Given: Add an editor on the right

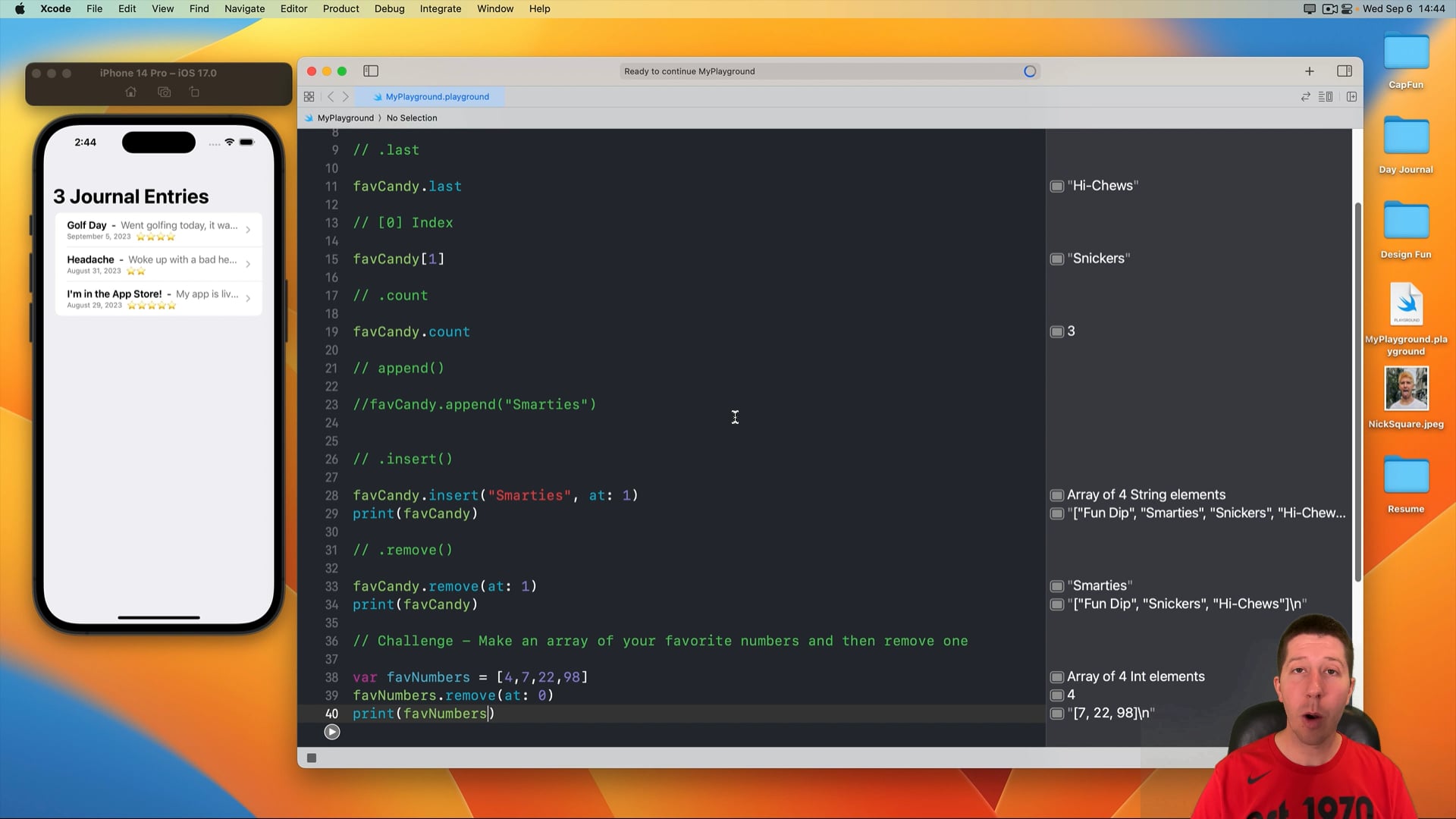Looking at the screenshot, I should [1351, 97].
